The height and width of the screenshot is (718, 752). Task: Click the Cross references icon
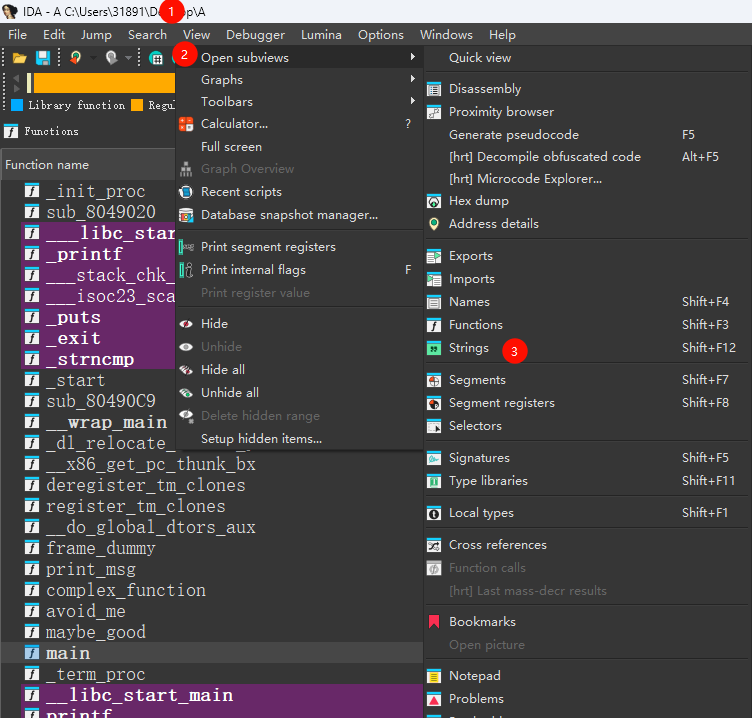[x=434, y=545]
